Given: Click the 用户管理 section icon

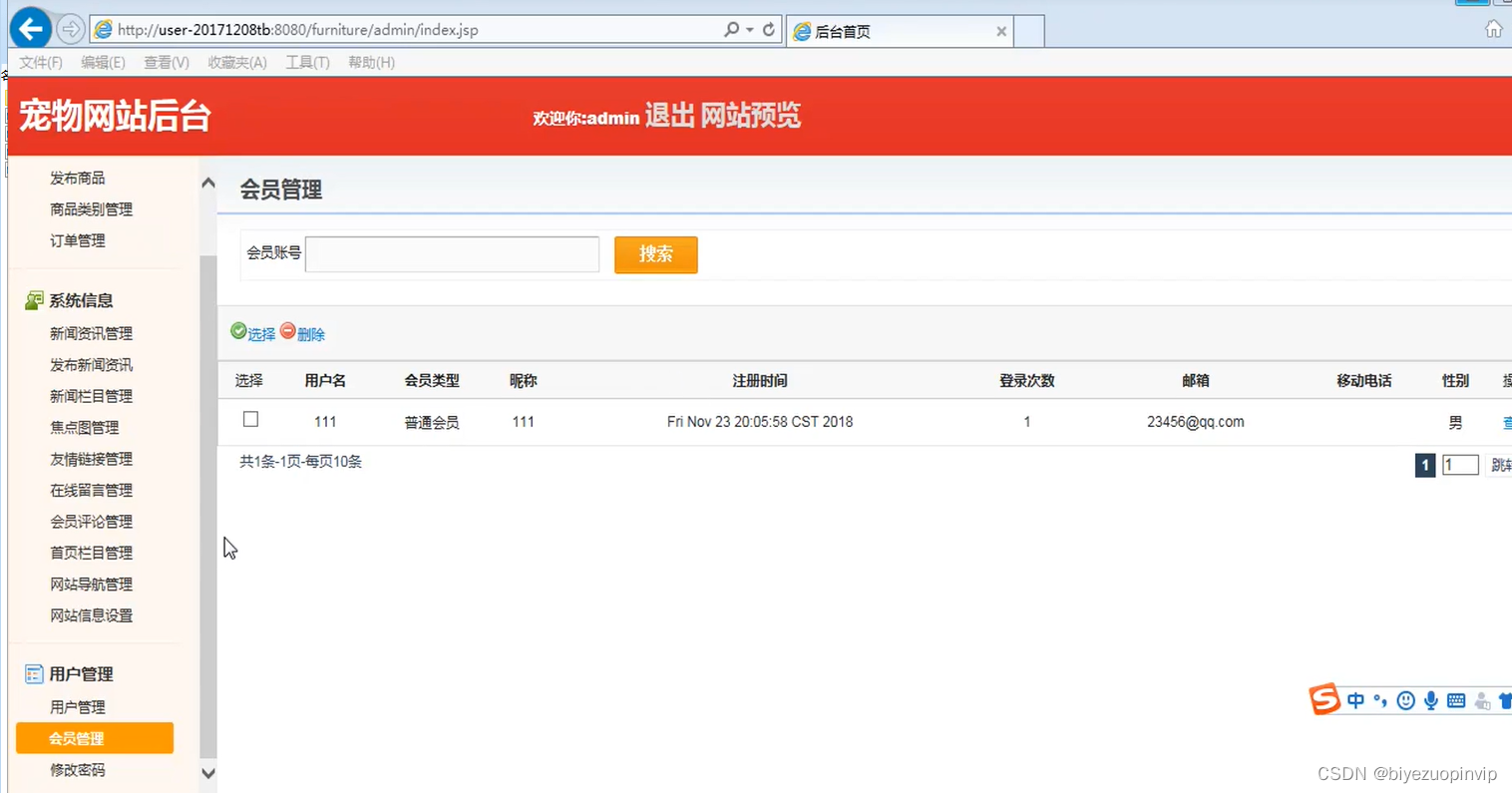Looking at the screenshot, I should coord(34,674).
